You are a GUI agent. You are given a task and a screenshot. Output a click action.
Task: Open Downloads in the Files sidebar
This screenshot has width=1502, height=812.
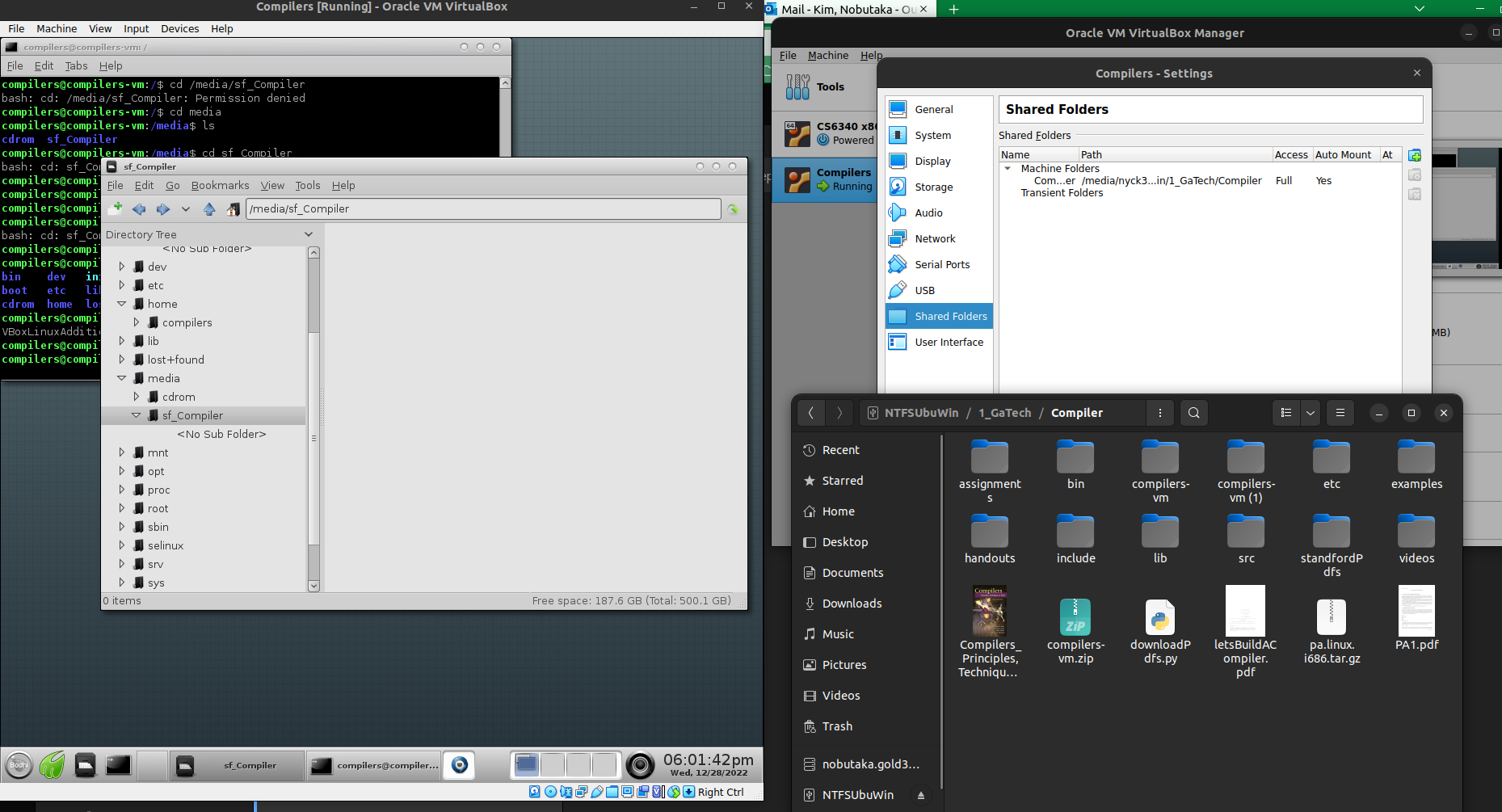(x=852, y=604)
